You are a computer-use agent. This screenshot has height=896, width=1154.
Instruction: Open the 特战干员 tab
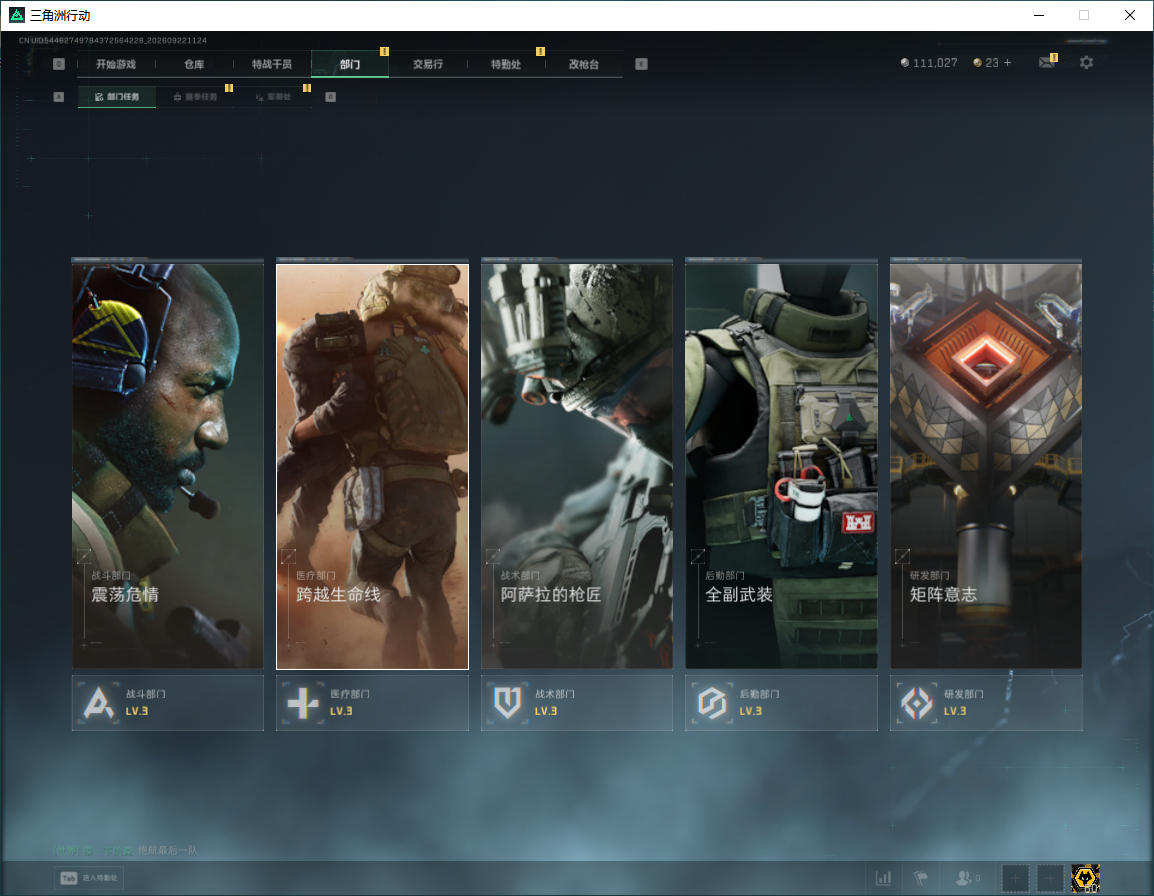[x=272, y=64]
